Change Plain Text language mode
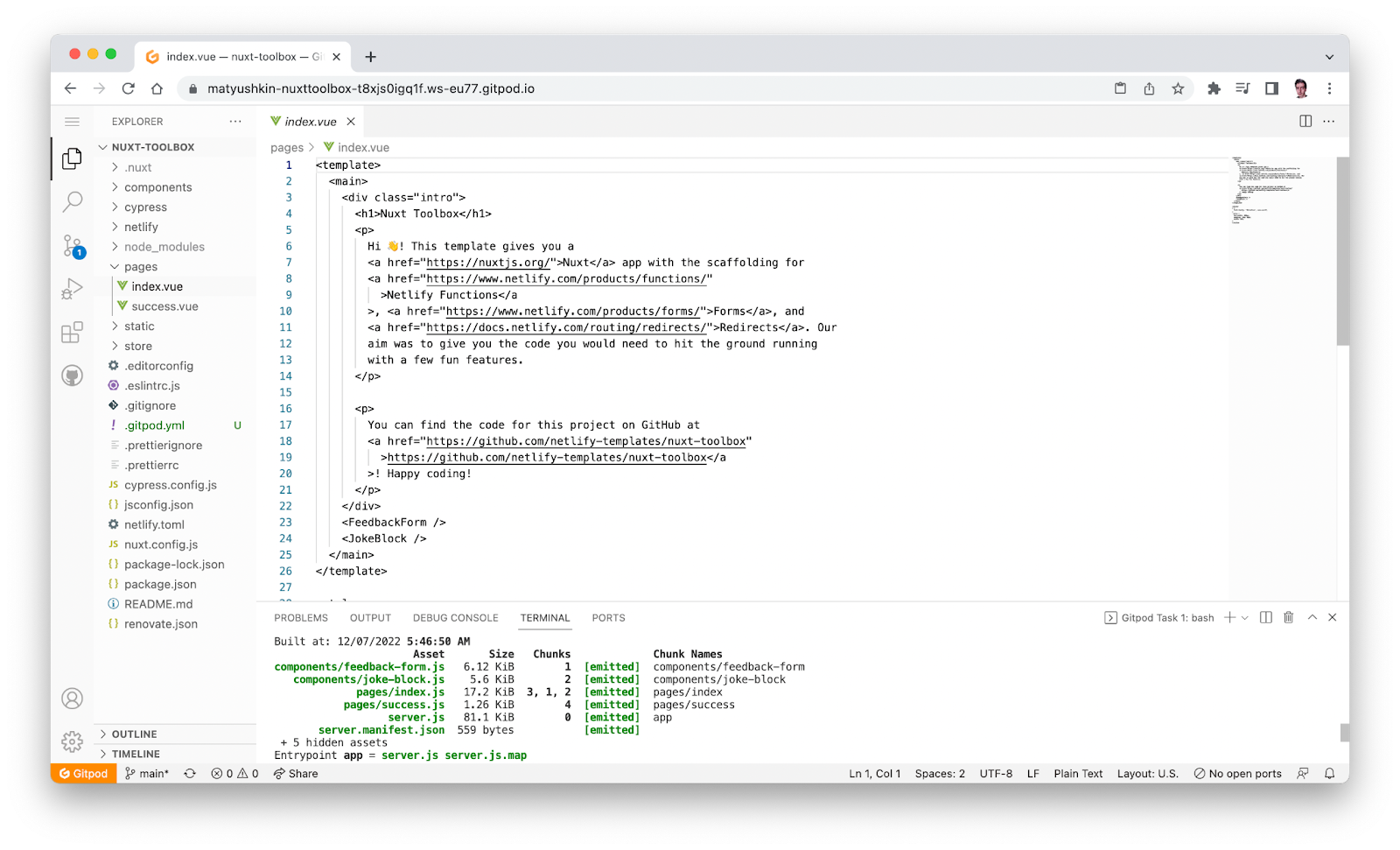The height and width of the screenshot is (850, 1400). coord(1078,774)
